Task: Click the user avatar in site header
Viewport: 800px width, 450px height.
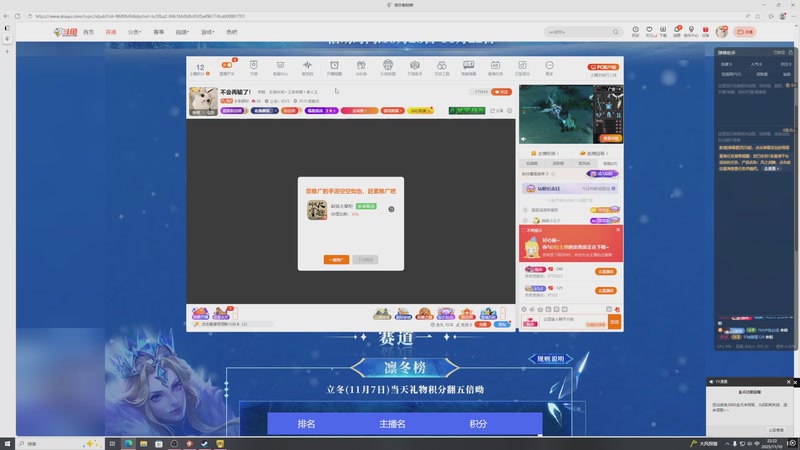Action: pos(721,32)
